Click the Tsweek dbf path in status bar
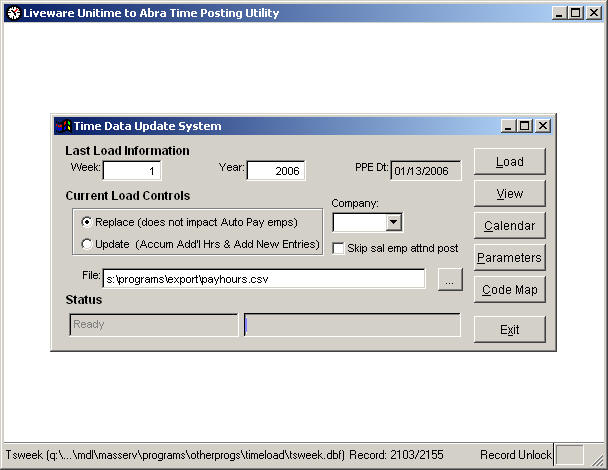This screenshot has width=608, height=470. pyautogui.click(x=175, y=454)
